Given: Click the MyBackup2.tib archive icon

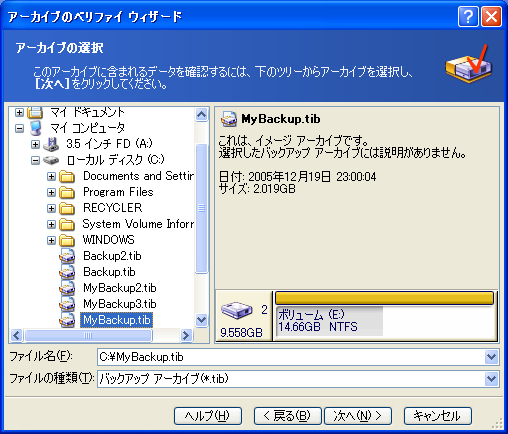Looking at the screenshot, I should [67, 288].
